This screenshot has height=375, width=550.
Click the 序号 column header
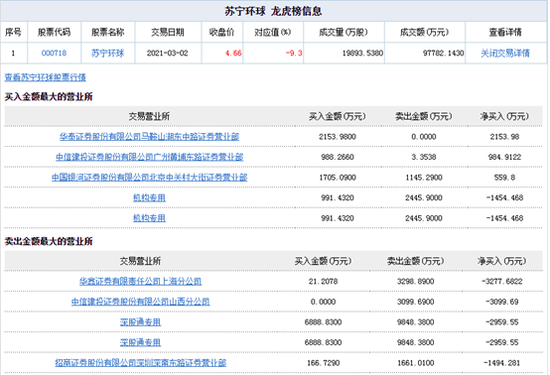13,32
